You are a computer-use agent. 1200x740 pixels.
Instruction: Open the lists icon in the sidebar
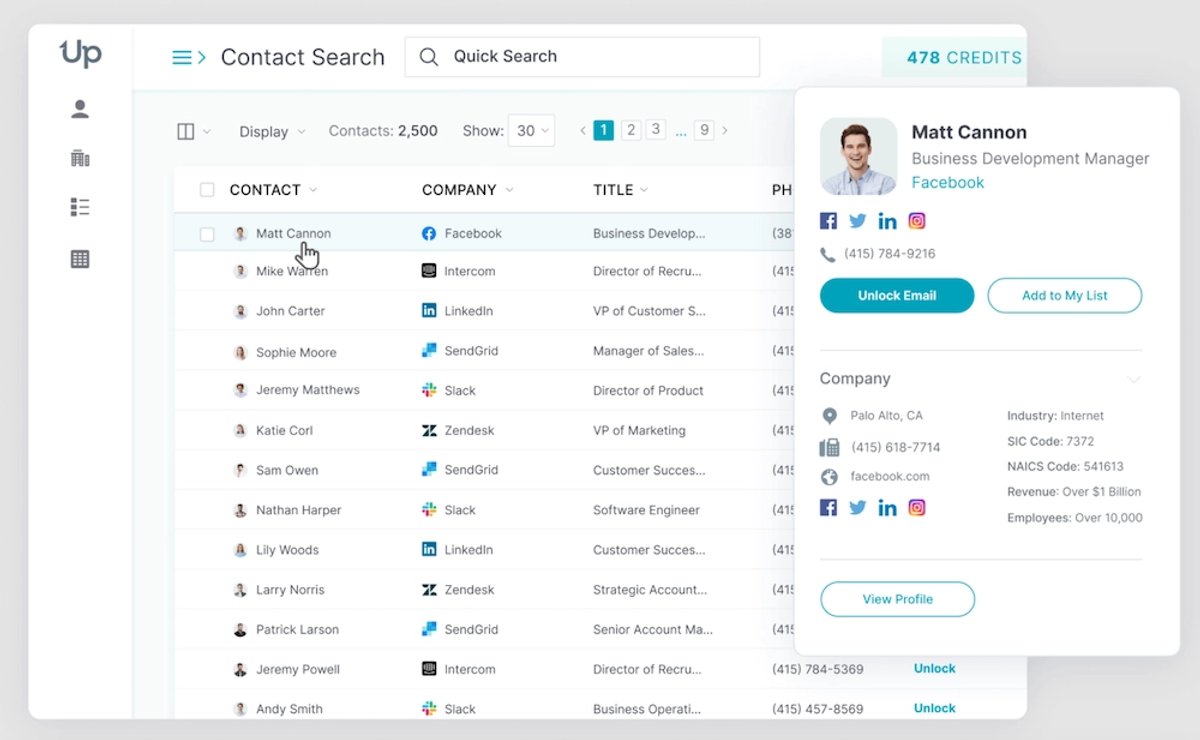[80, 207]
